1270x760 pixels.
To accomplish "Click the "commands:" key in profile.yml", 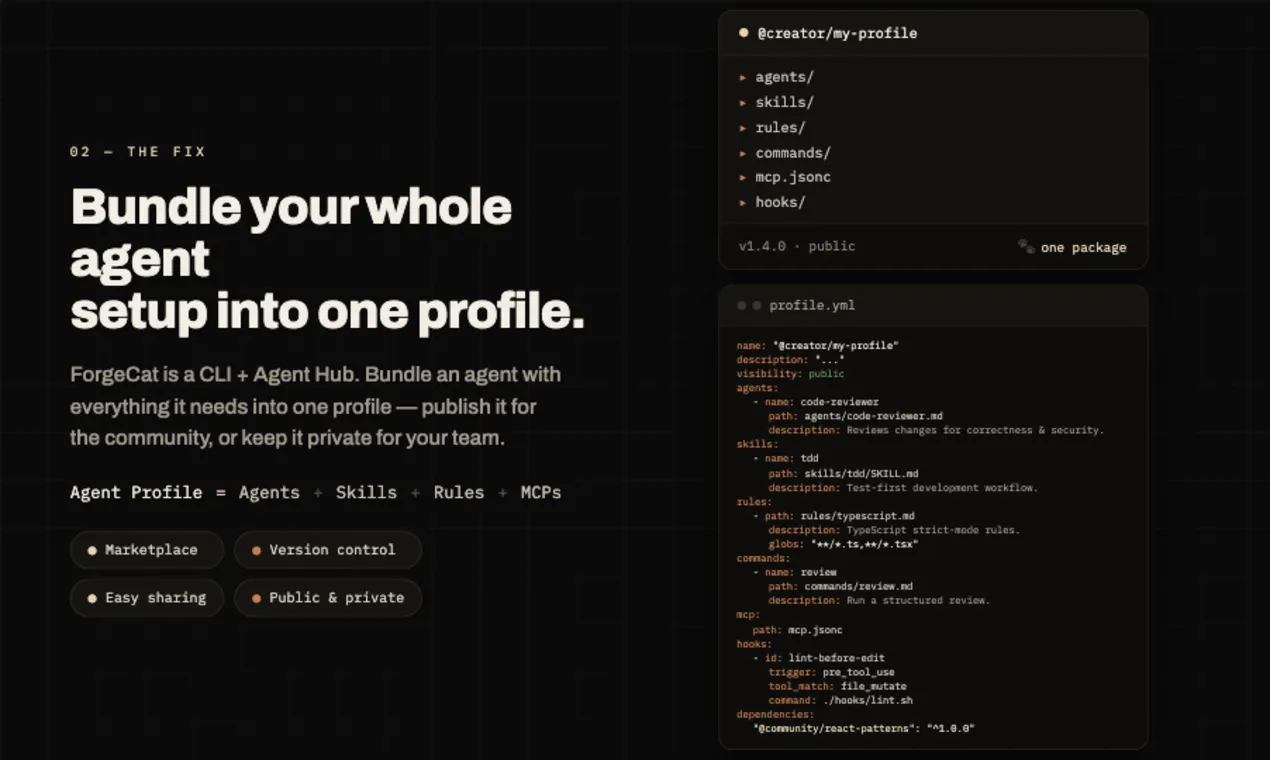I will coord(762,559).
